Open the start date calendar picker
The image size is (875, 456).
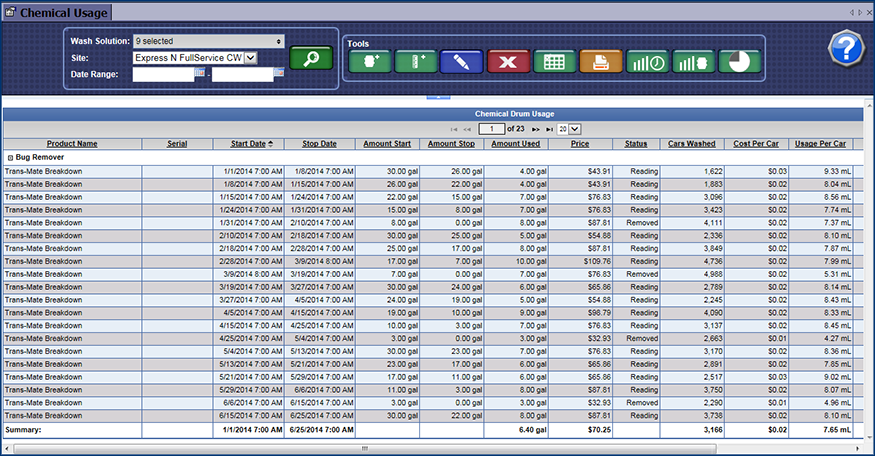[x=200, y=73]
